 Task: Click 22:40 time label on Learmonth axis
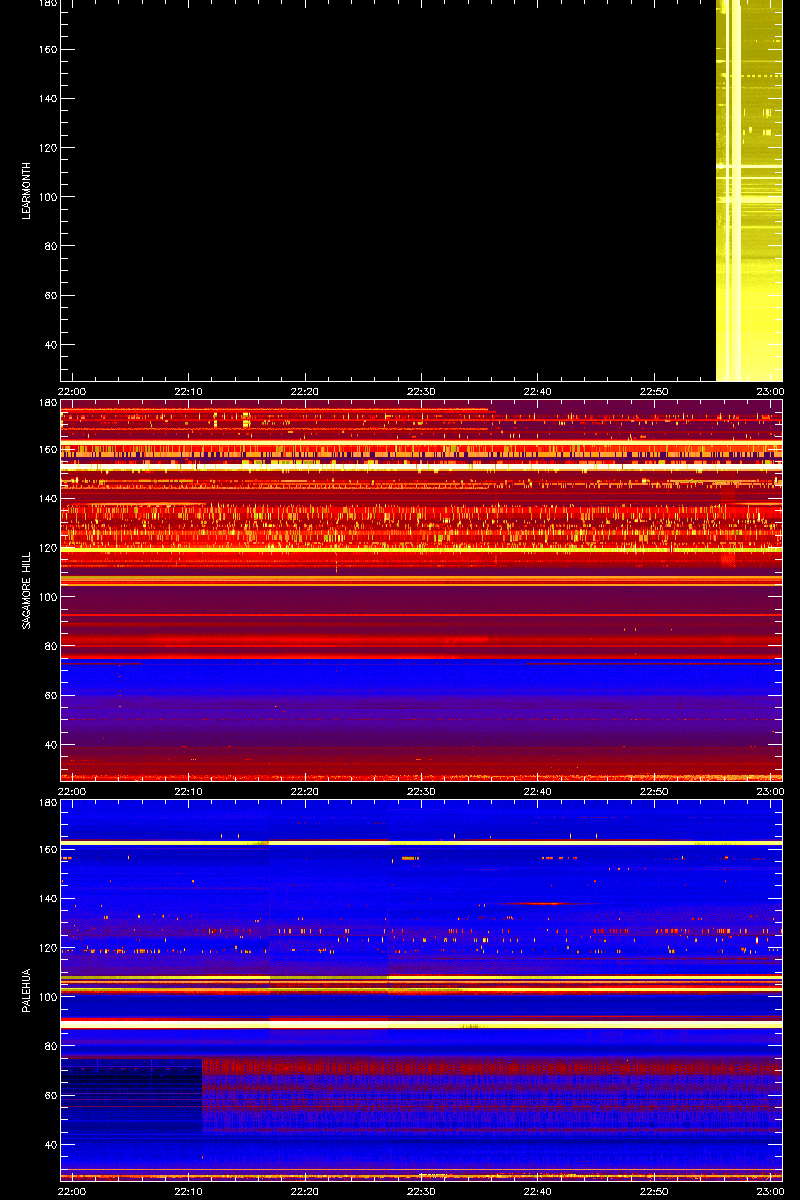[x=537, y=391]
